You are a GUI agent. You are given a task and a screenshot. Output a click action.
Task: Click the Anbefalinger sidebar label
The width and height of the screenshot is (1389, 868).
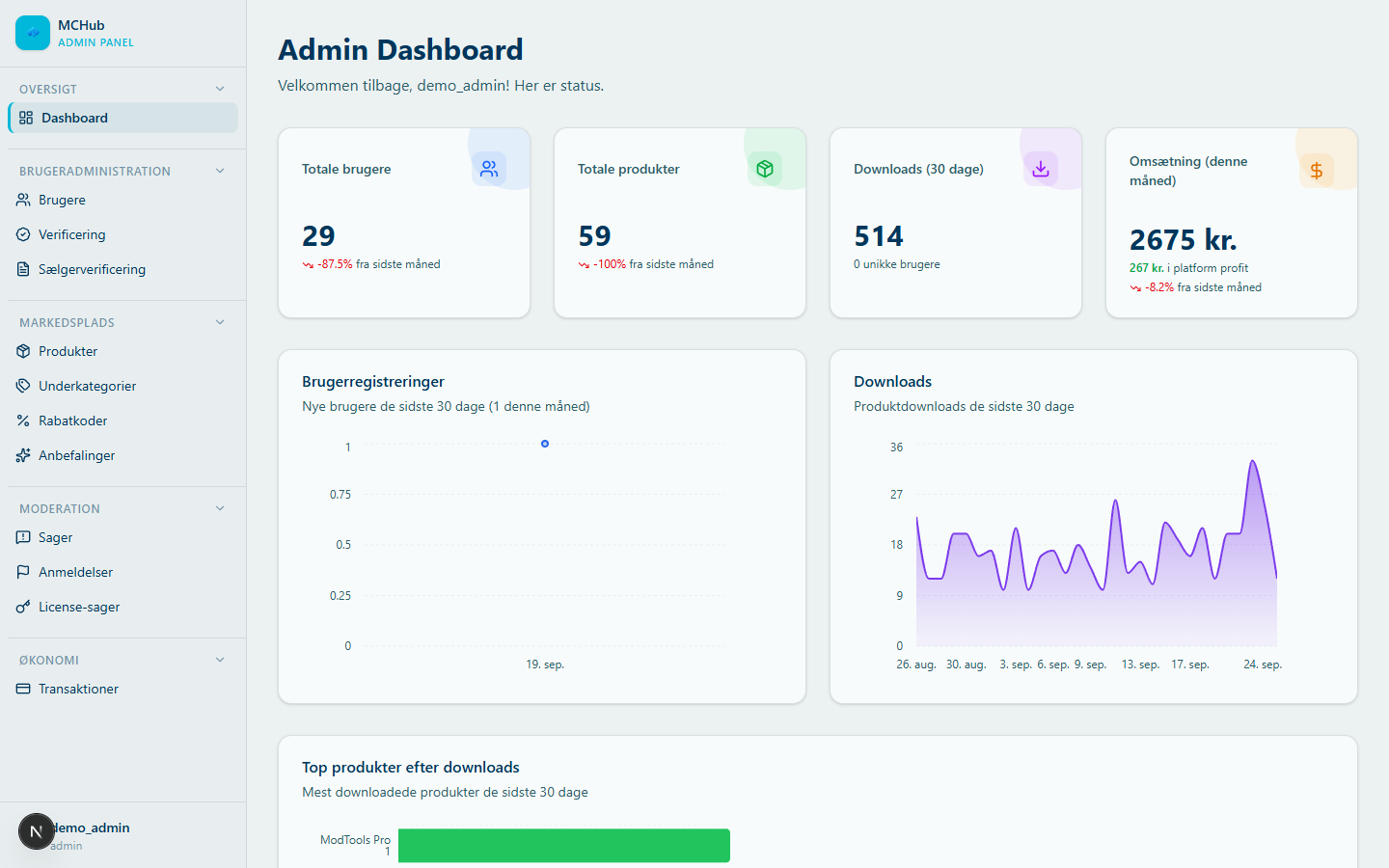[76, 455]
